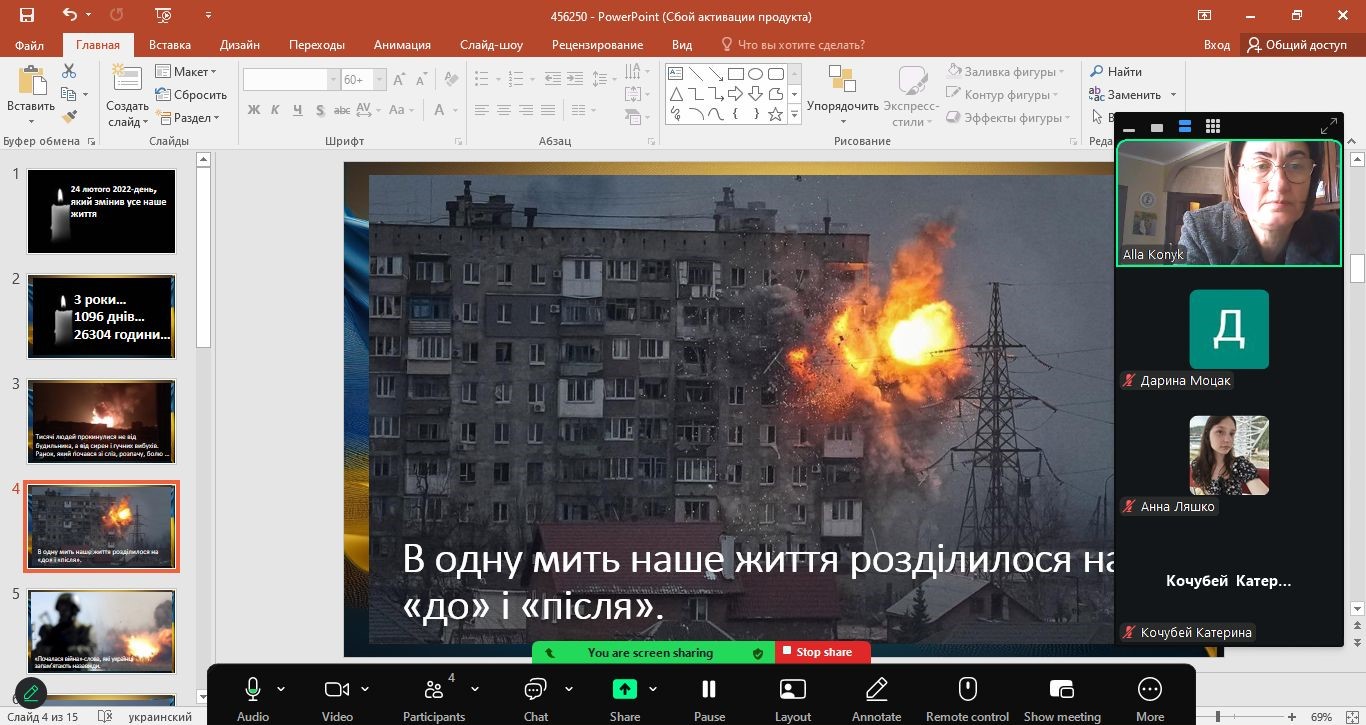
Task: Select the oval shape in gallery
Action: point(755,74)
